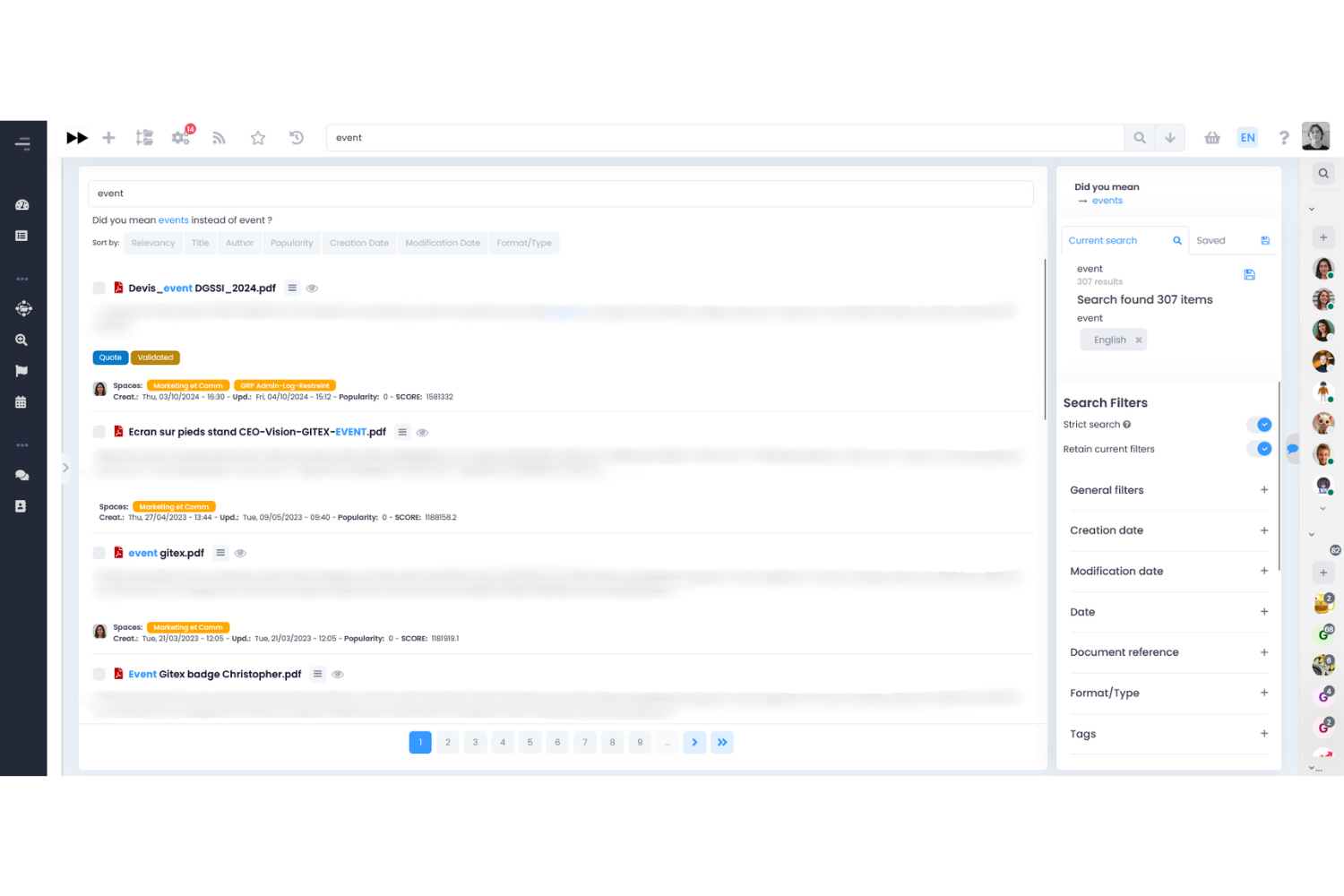Check the box for Devis_event DGSSI_2024.pdf
Screen dimensions: 1344x896
point(99,289)
